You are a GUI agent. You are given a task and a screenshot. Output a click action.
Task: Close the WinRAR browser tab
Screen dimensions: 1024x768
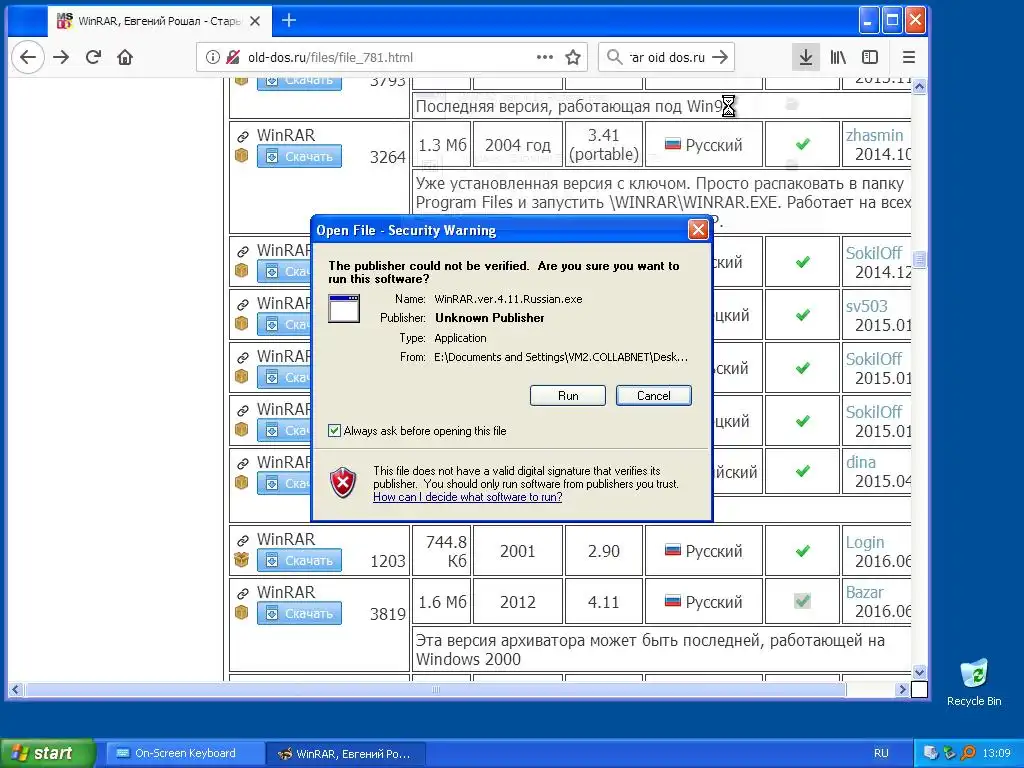(x=255, y=21)
